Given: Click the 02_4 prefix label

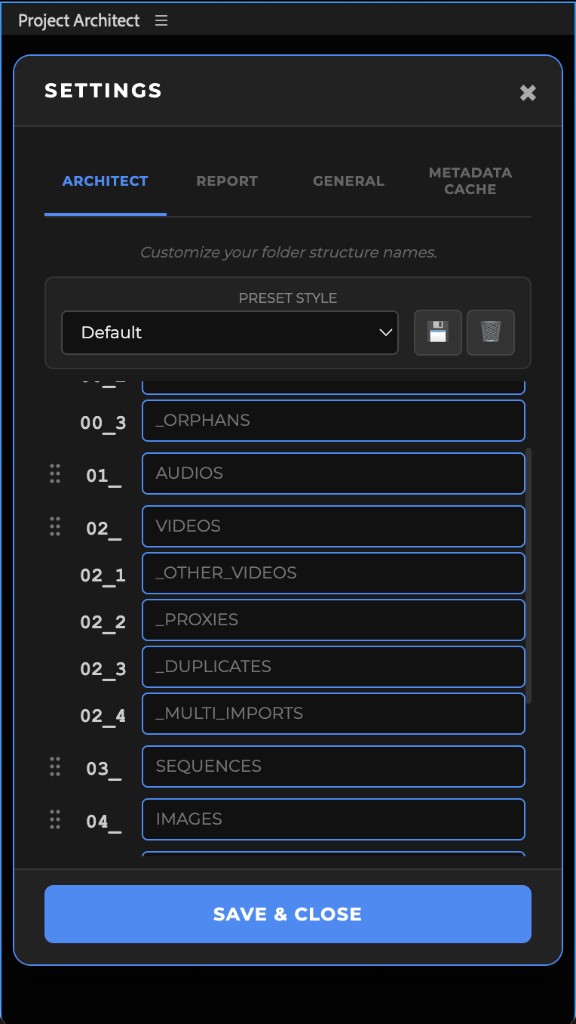Looking at the screenshot, I should pos(103,716).
